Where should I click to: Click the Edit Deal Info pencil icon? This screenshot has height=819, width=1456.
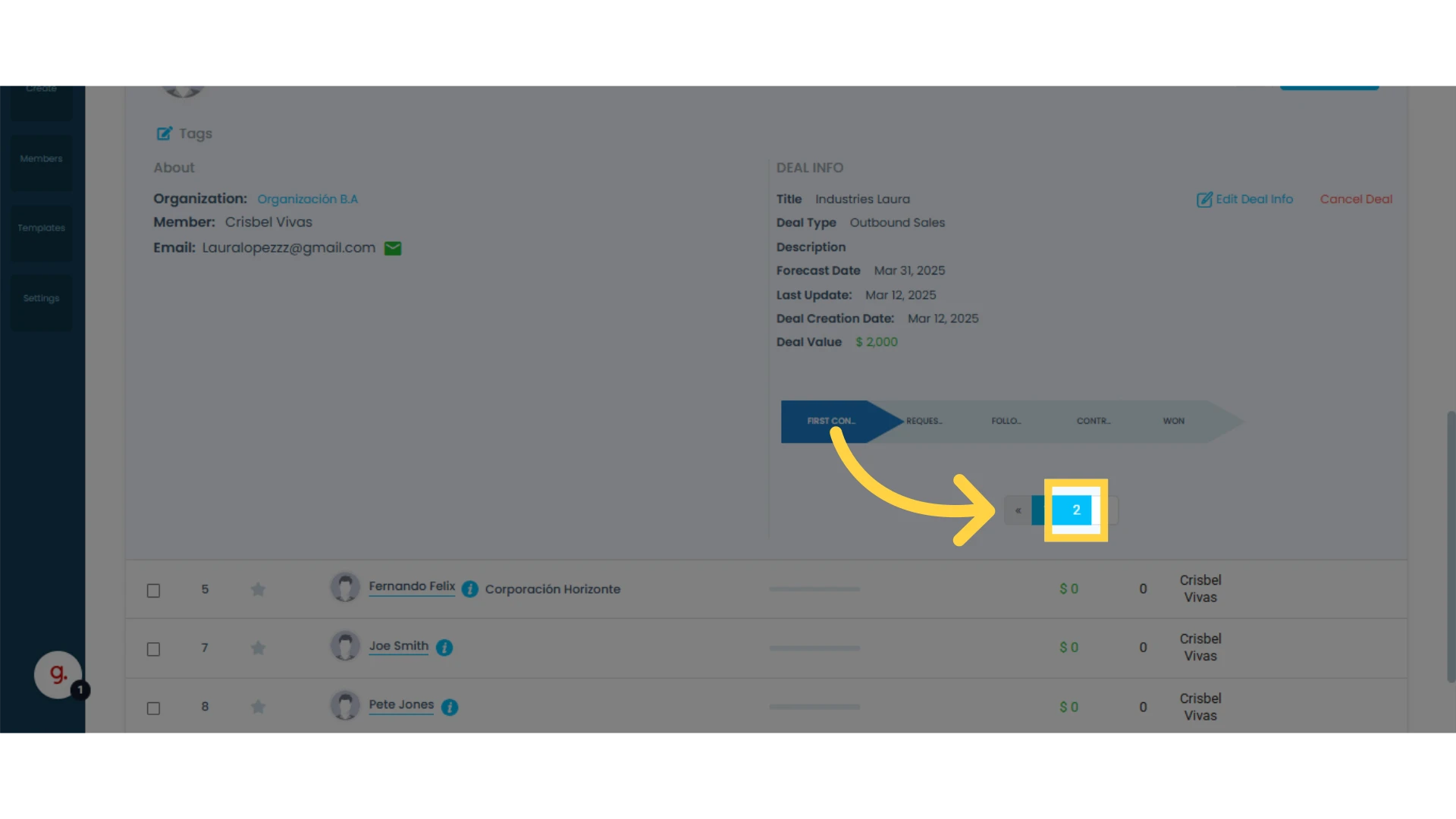pyautogui.click(x=1204, y=199)
